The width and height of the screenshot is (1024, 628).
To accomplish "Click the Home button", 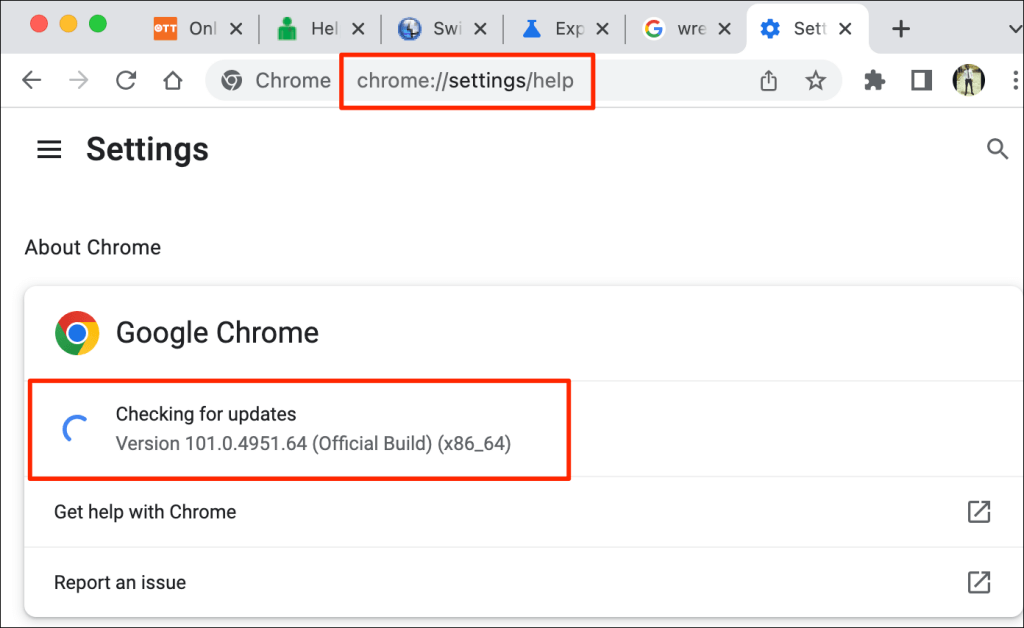I will [x=173, y=80].
